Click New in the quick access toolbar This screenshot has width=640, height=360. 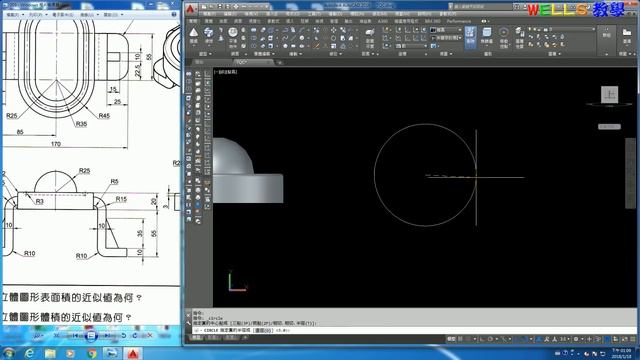tap(204, 7)
